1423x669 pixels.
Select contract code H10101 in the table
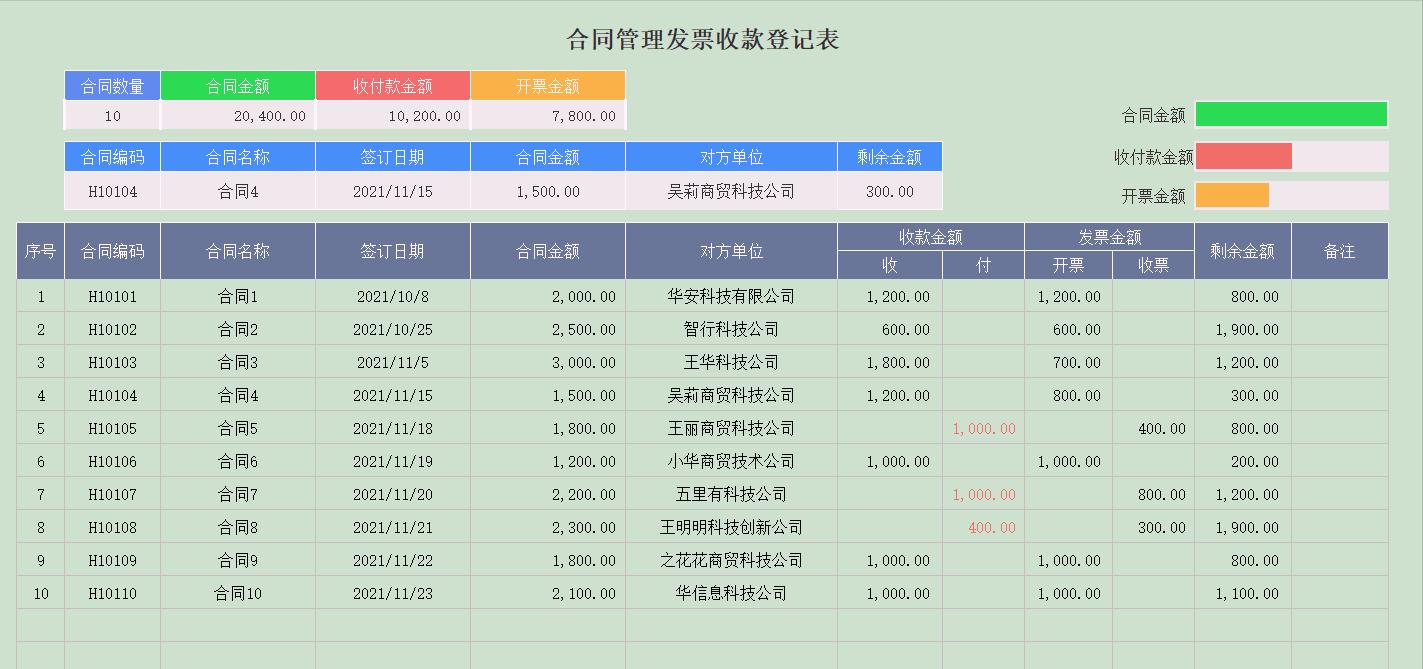[111, 296]
